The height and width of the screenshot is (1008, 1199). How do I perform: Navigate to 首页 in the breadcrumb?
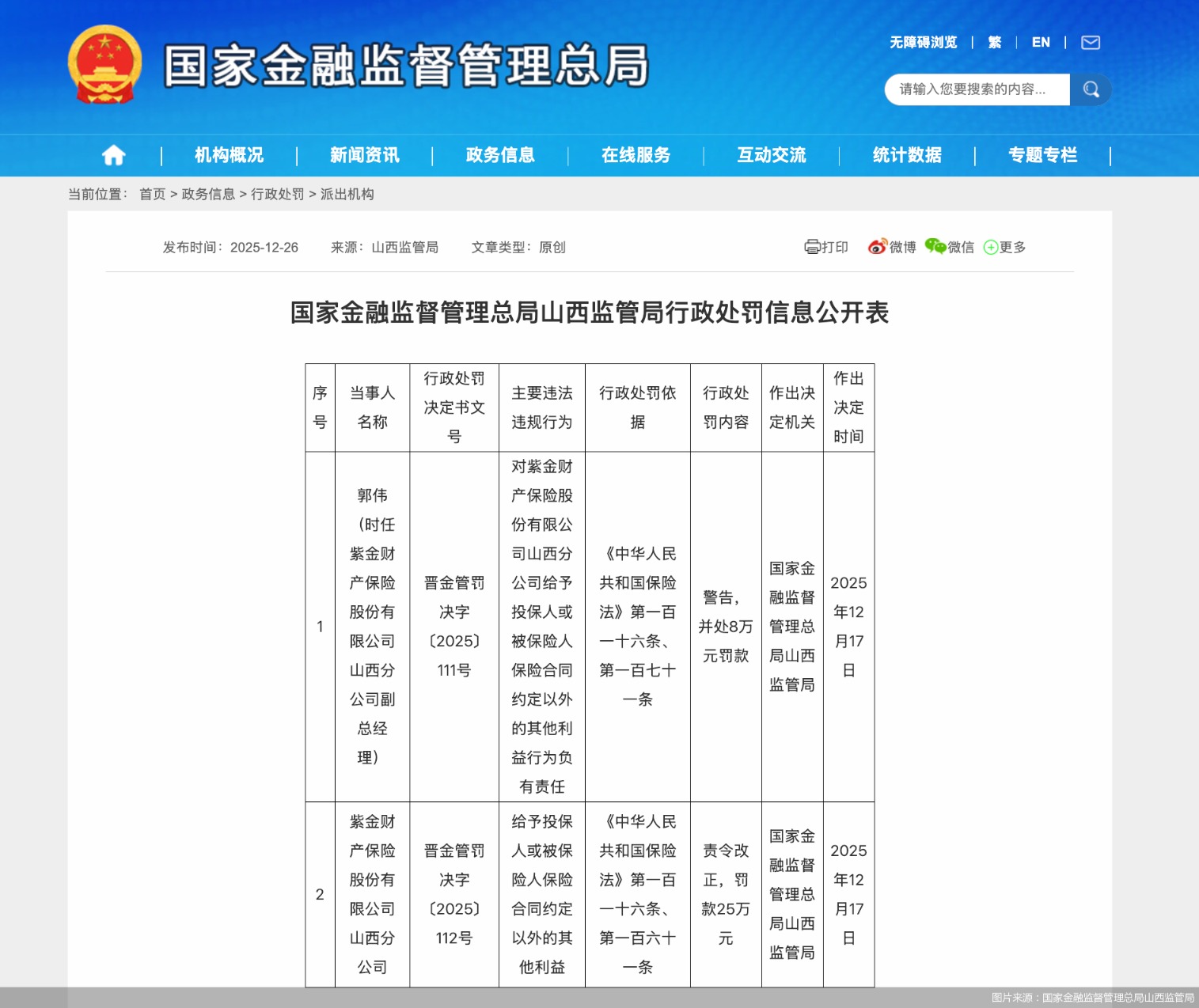pos(151,194)
